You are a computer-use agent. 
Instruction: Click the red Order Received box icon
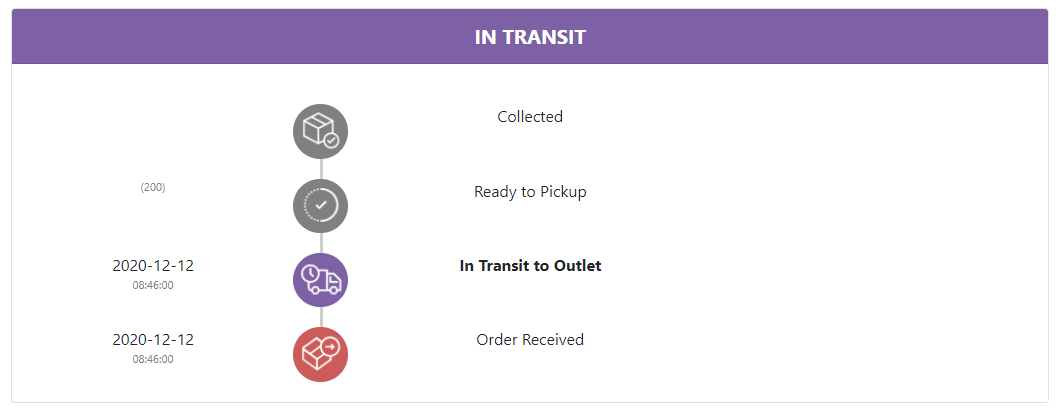click(320, 354)
